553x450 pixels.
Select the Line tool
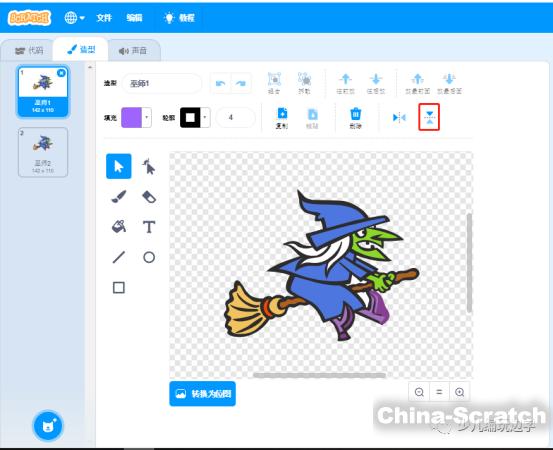pyautogui.click(x=119, y=257)
